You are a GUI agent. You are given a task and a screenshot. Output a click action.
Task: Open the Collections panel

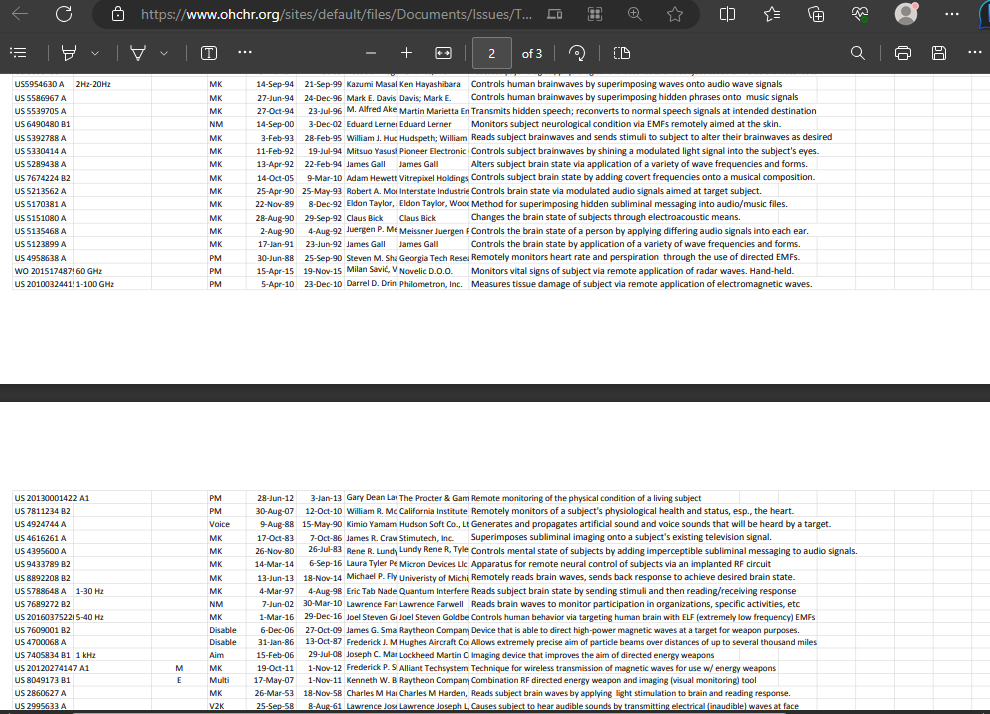click(816, 14)
